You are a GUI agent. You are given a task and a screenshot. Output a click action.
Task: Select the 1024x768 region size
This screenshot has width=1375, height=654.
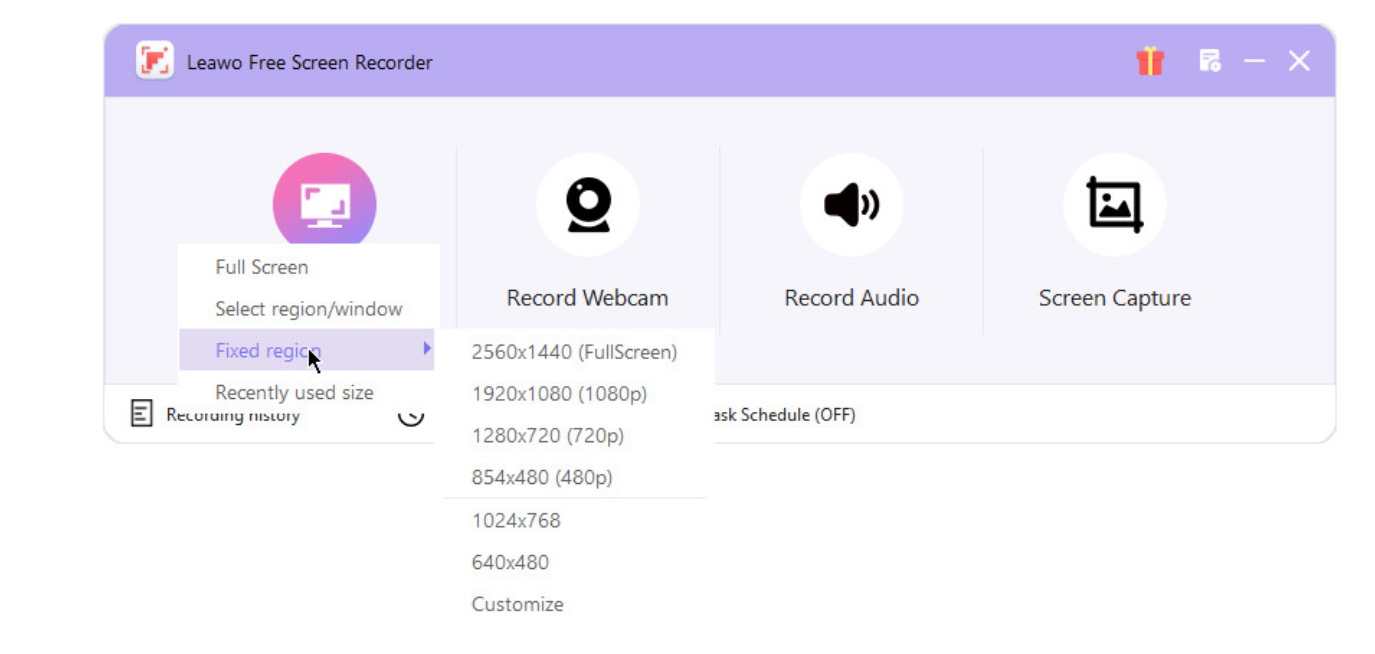[516, 521]
